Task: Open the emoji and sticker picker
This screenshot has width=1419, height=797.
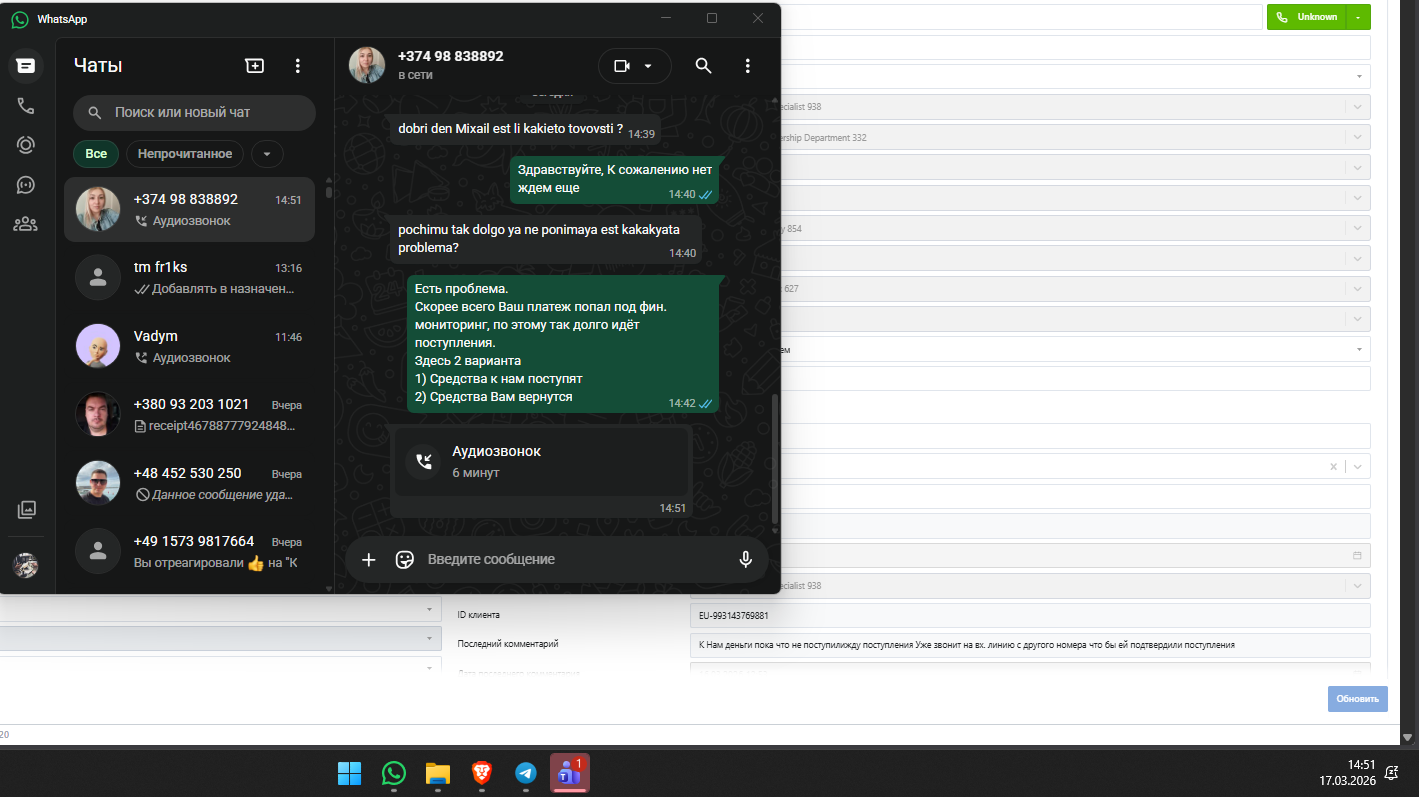Action: (405, 559)
